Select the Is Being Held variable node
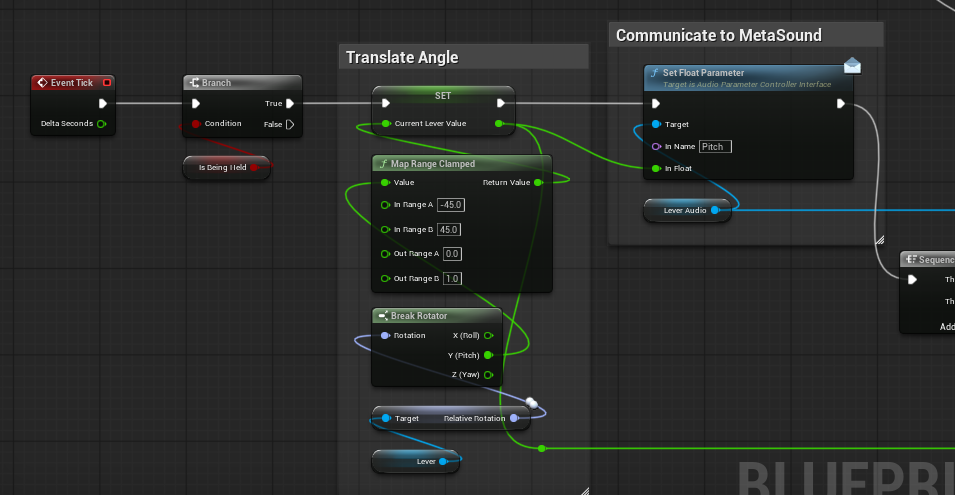 [x=227, y=167]
